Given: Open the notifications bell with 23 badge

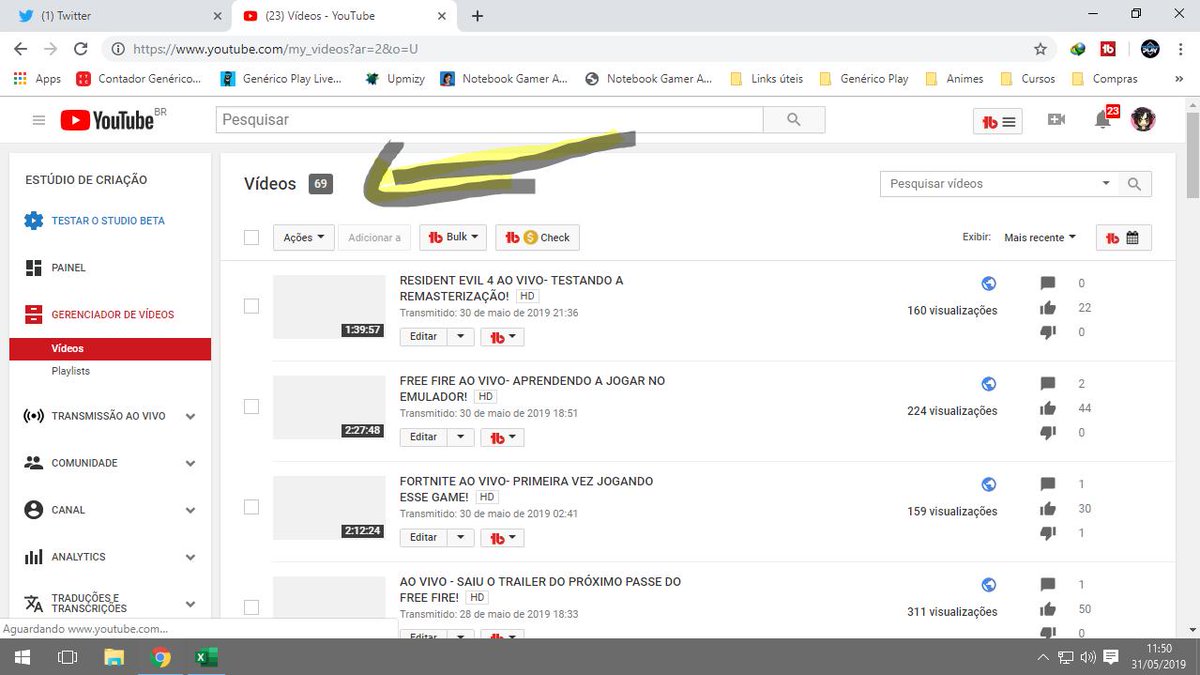Looking at the screenshot, I should click(x=1103, y=120).
